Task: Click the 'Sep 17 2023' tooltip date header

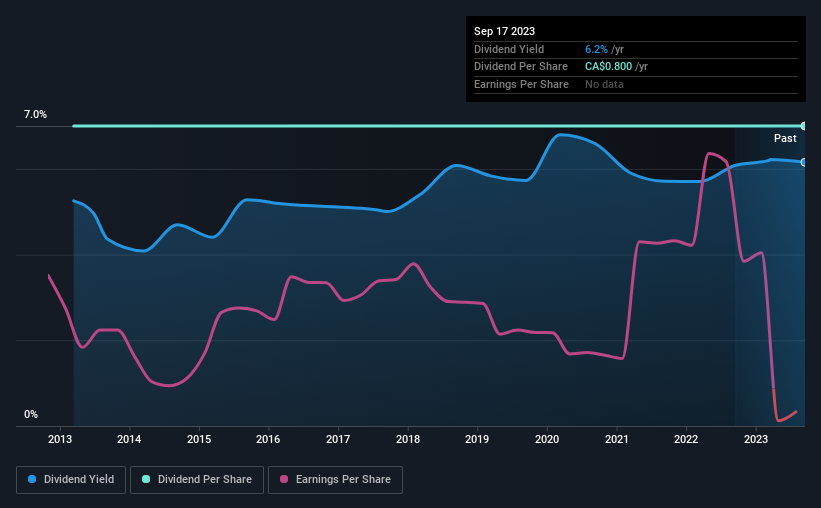Action: (507, 31)
